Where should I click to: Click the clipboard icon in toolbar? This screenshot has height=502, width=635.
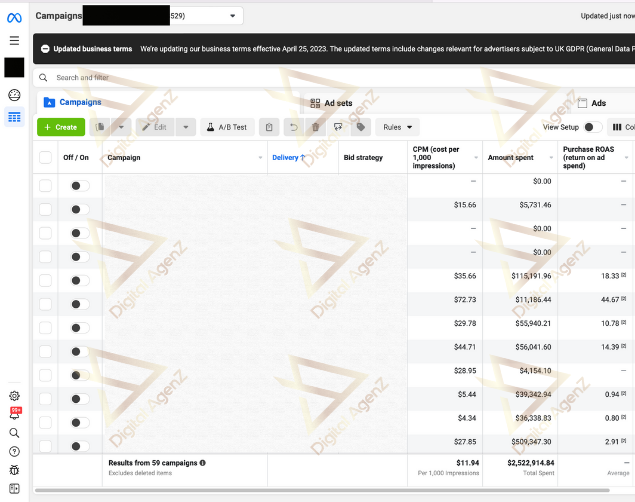click(x=269, y=127)
